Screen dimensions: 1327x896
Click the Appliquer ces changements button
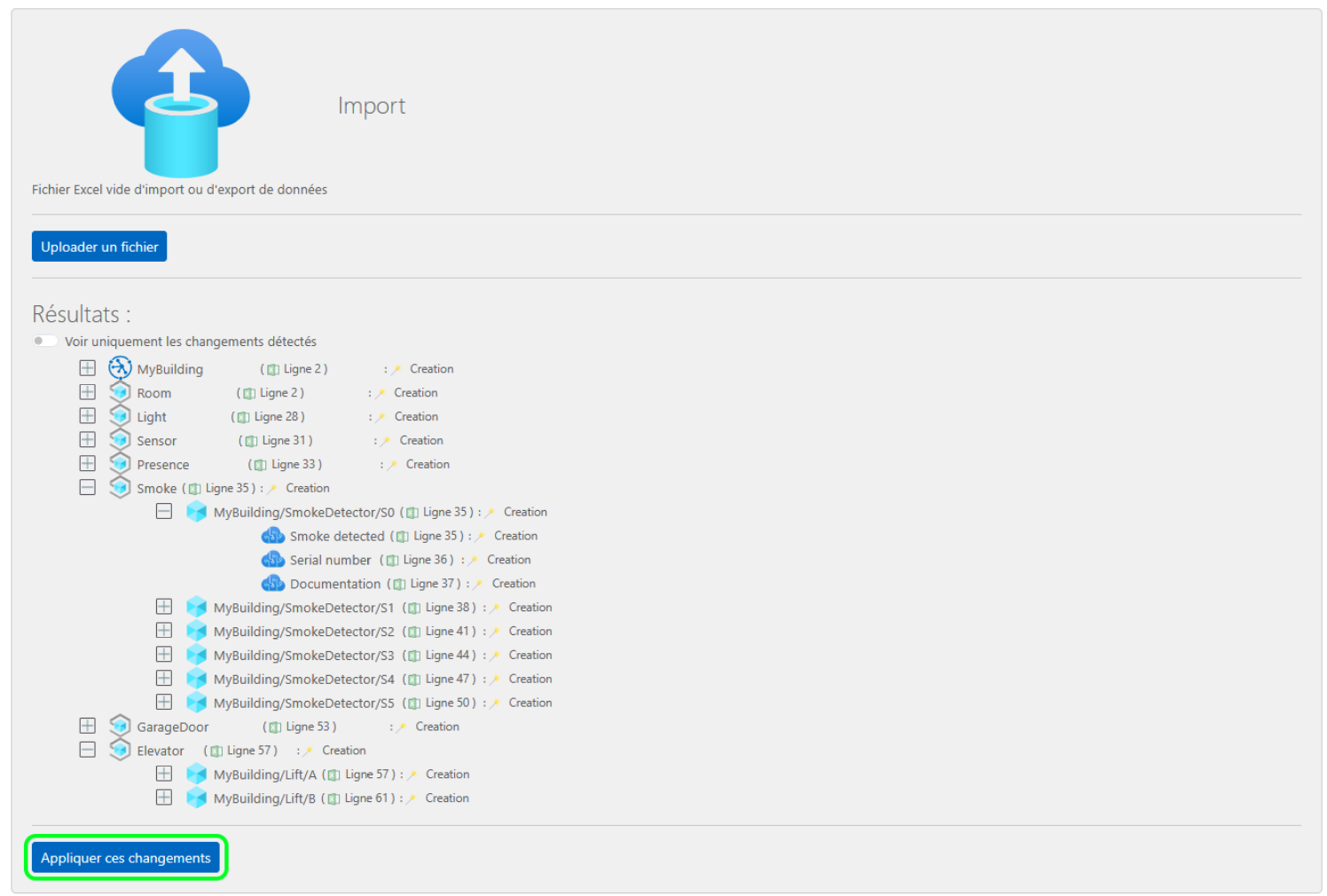pyautogui.click(x=125, y=857)
